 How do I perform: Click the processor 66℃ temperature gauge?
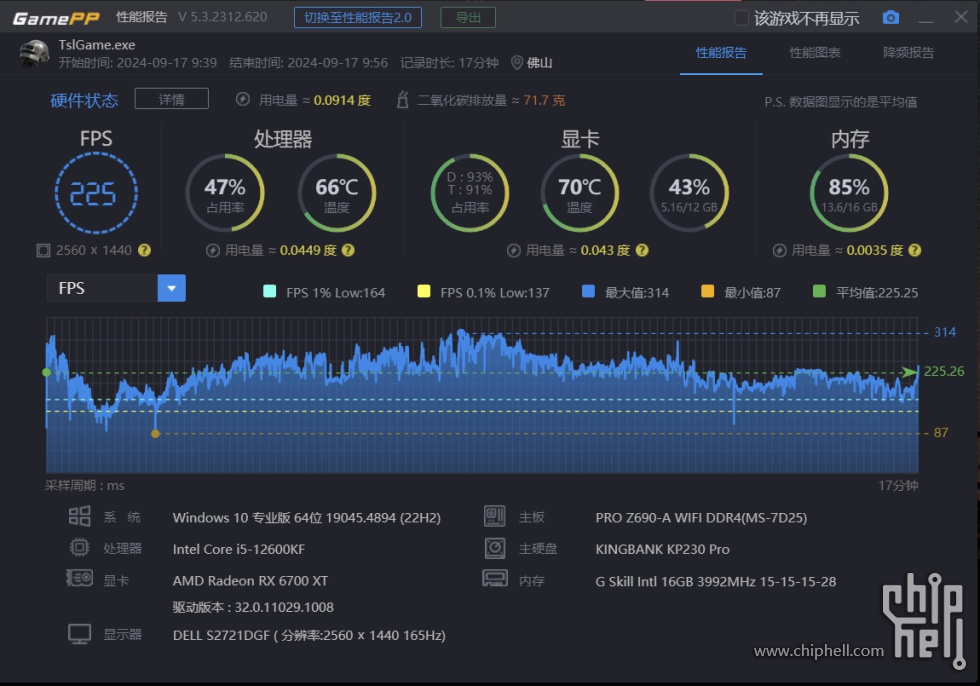[337, 193]
